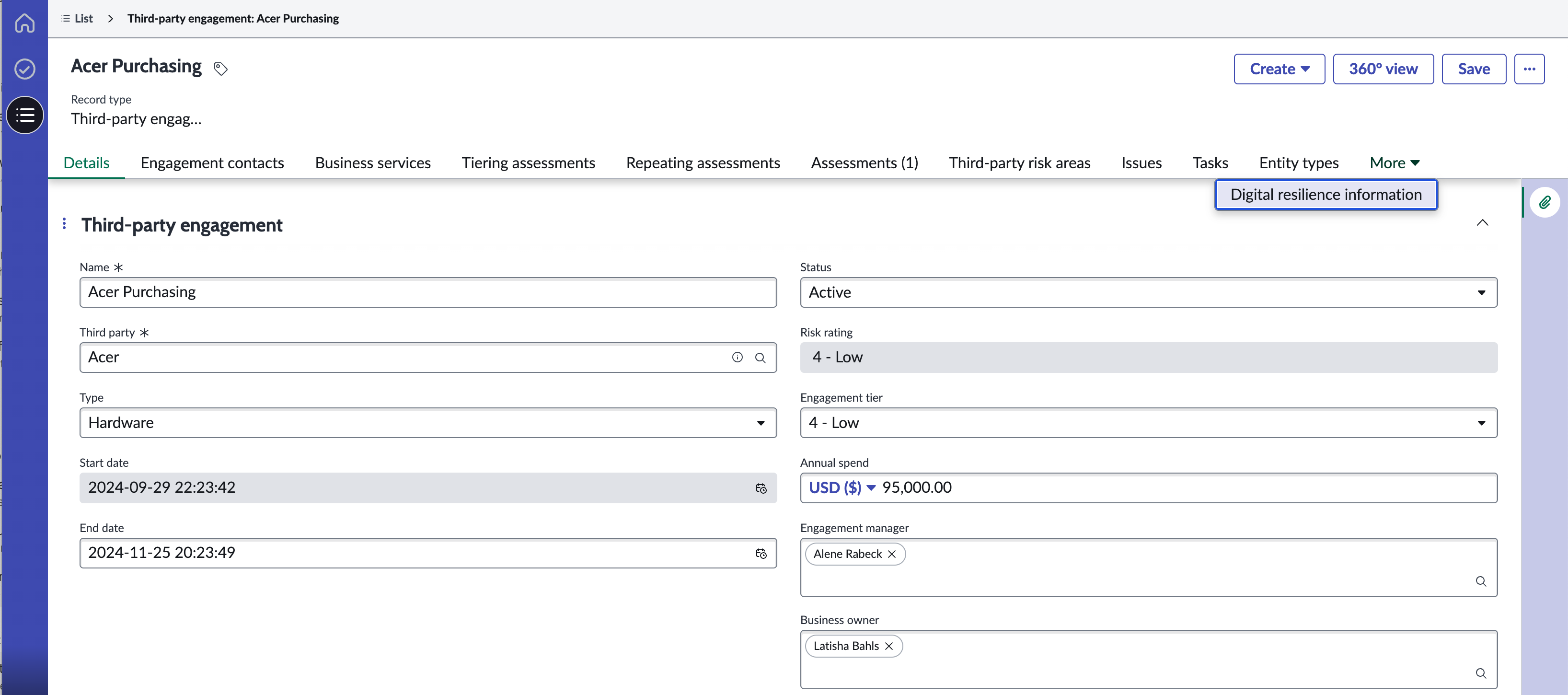Screen dimensions: 1568x695
Task: Open the list menu icon in the sidebar
Action: (x=25, y=115)
